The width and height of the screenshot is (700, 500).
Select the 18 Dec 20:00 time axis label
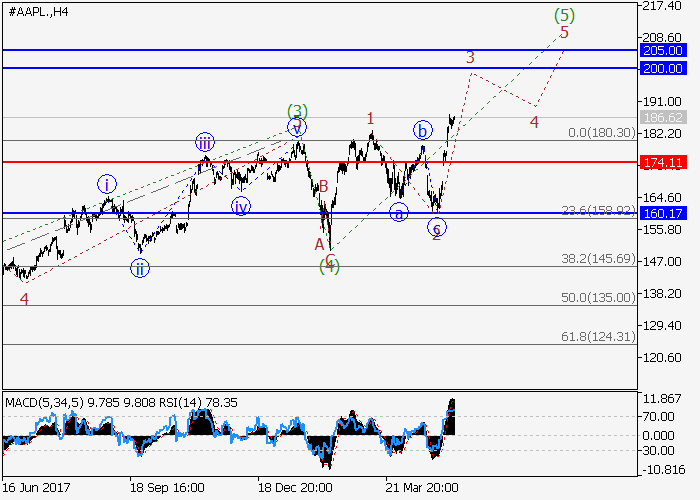[x=295, y=488]
